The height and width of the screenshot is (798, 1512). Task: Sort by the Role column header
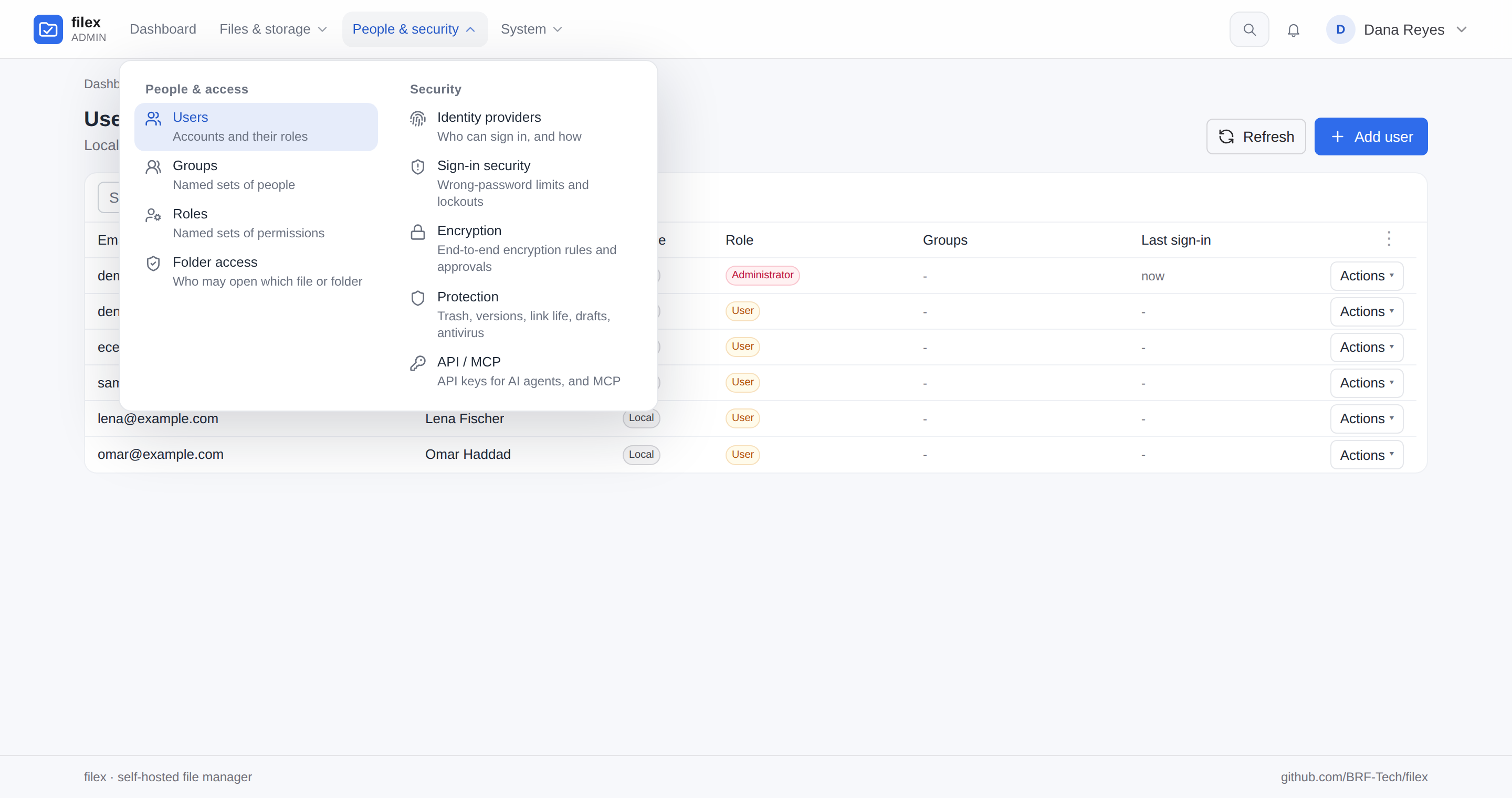[739, 240]
